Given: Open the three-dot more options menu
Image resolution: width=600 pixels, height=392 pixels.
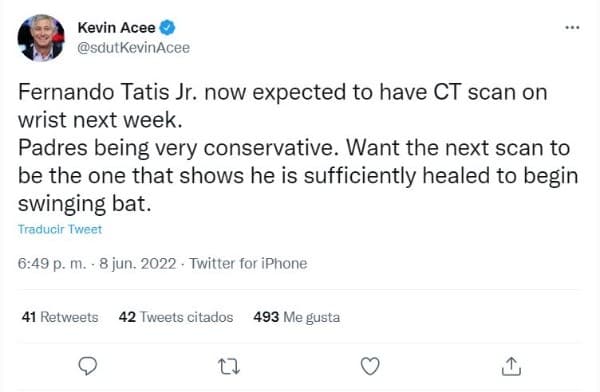Looking at the screenshot, I should click(572, 28).
